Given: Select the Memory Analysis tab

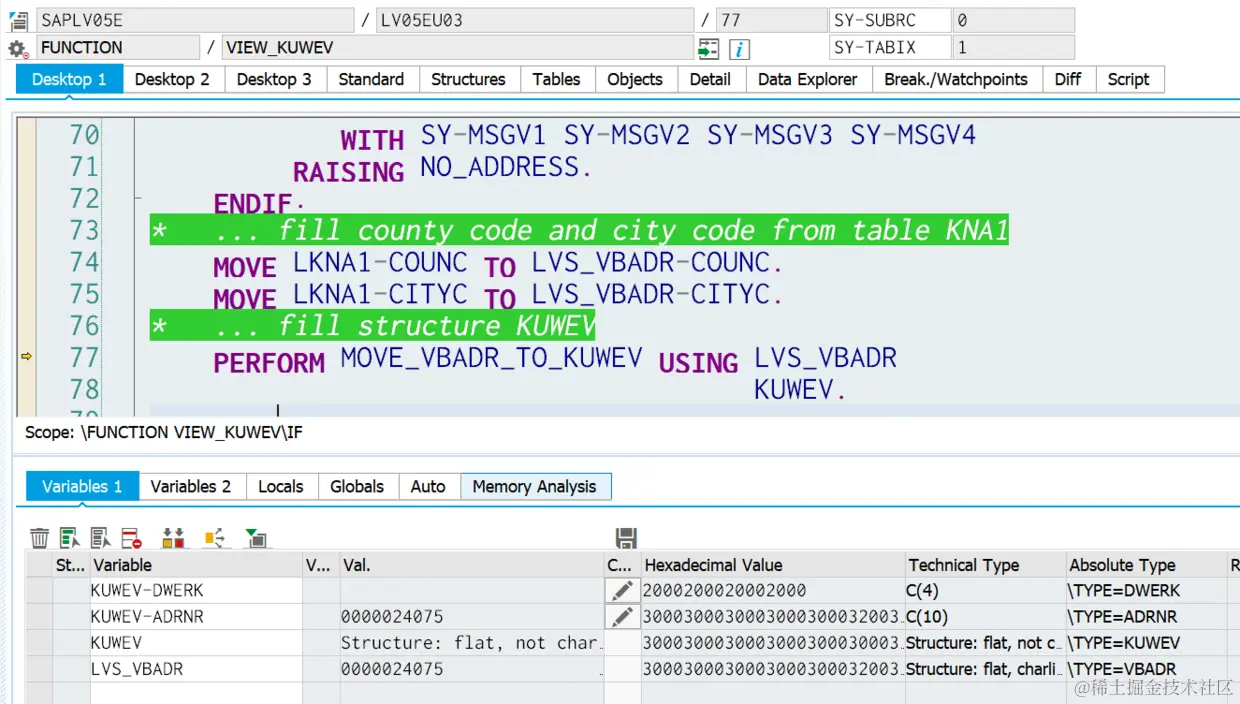Looking at the screenshot, I should 535,486.
